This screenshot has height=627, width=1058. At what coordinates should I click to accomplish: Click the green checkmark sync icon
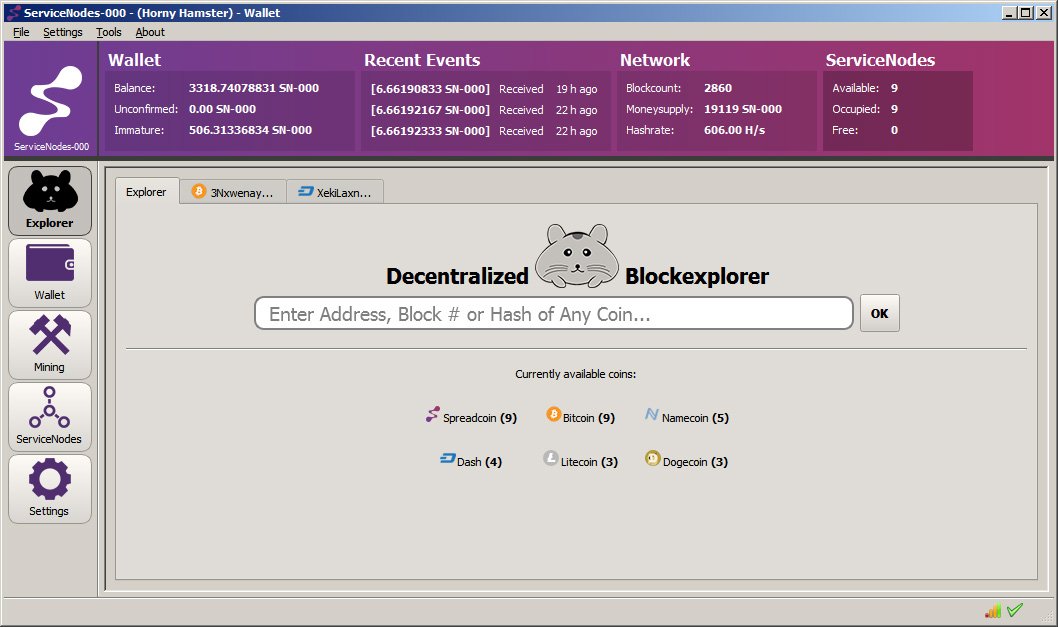(x=1015, y=609)
